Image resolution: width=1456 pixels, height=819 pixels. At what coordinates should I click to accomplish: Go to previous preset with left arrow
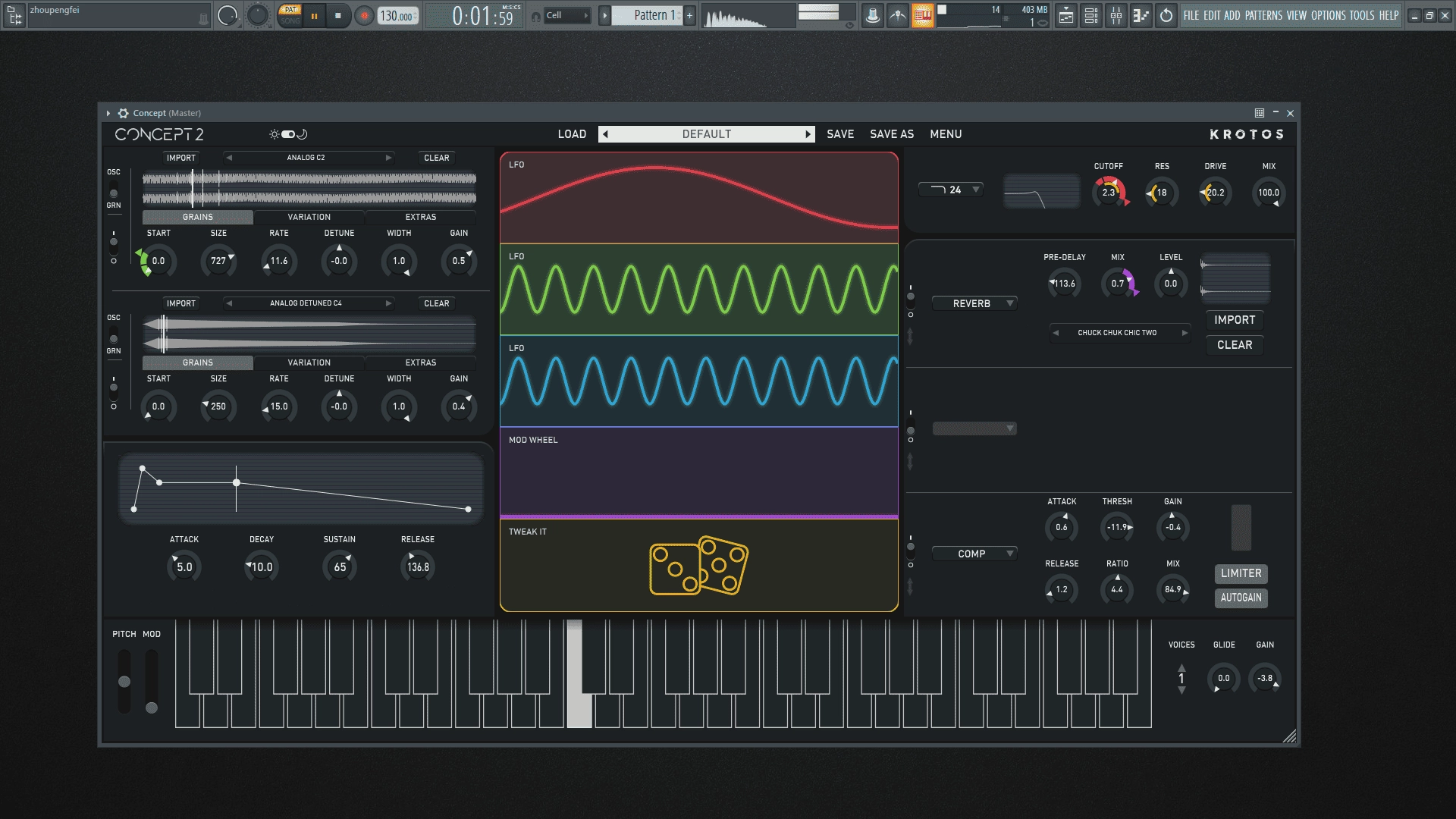pyautogui.click(x=605, y=134)
